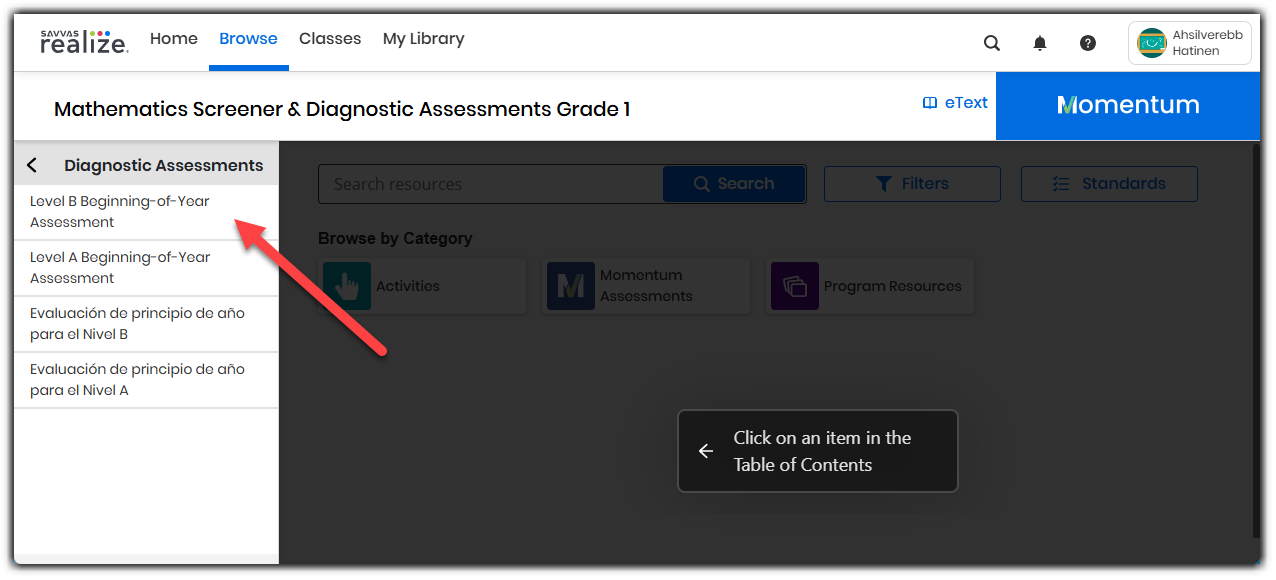Go to My Library
Screen dimensions: 1276x580
(x=423, y=38)
